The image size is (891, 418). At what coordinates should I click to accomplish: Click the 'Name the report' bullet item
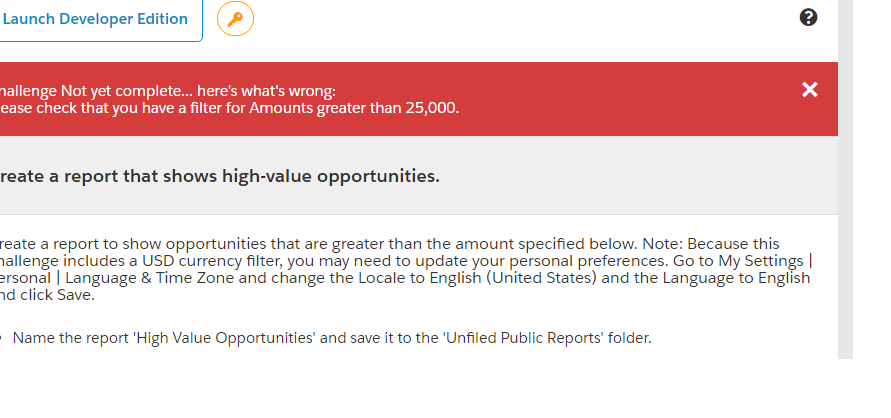[331, 338]
